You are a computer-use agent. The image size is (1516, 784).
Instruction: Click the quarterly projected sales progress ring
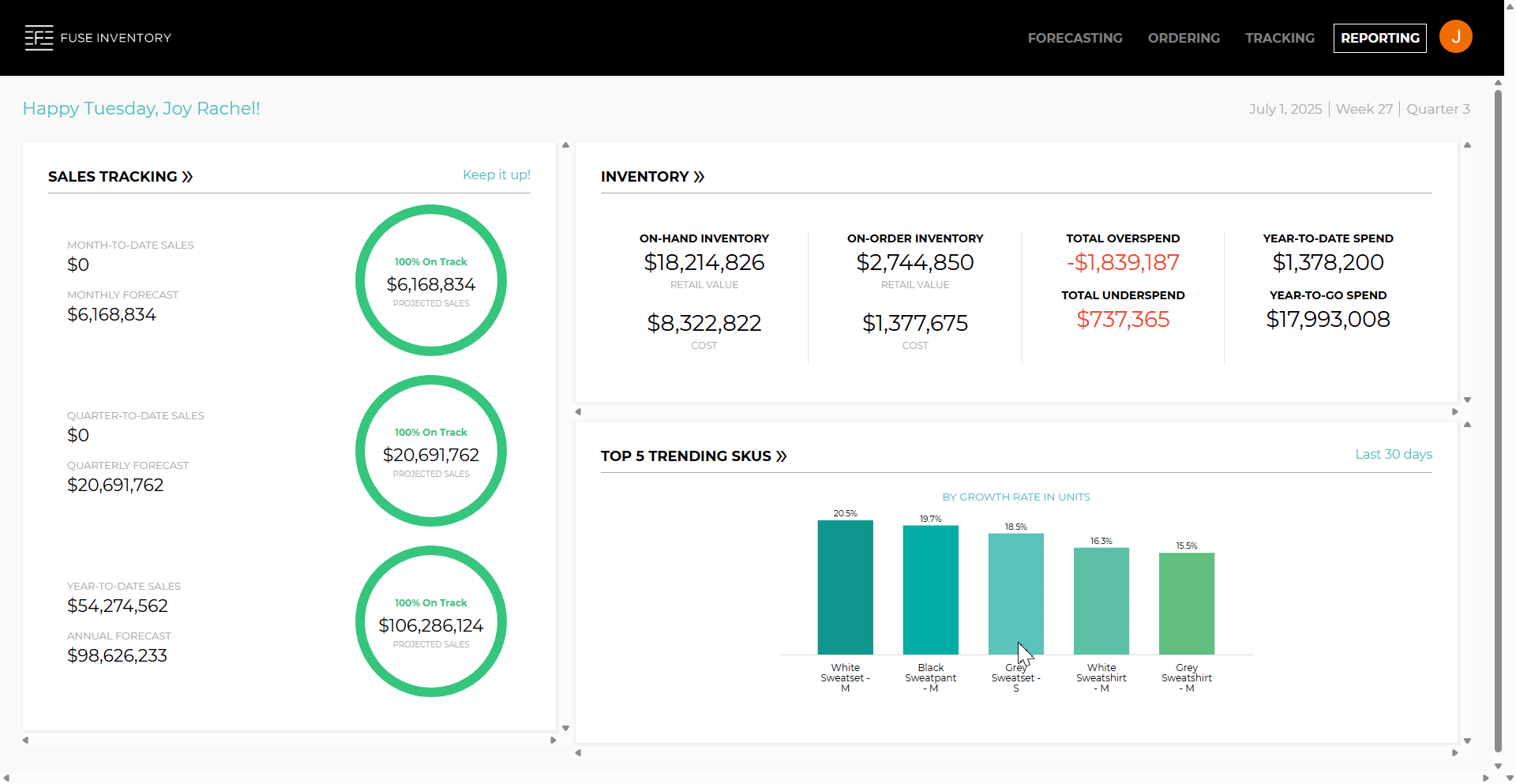pyautogui.click(x=431, y=451)
